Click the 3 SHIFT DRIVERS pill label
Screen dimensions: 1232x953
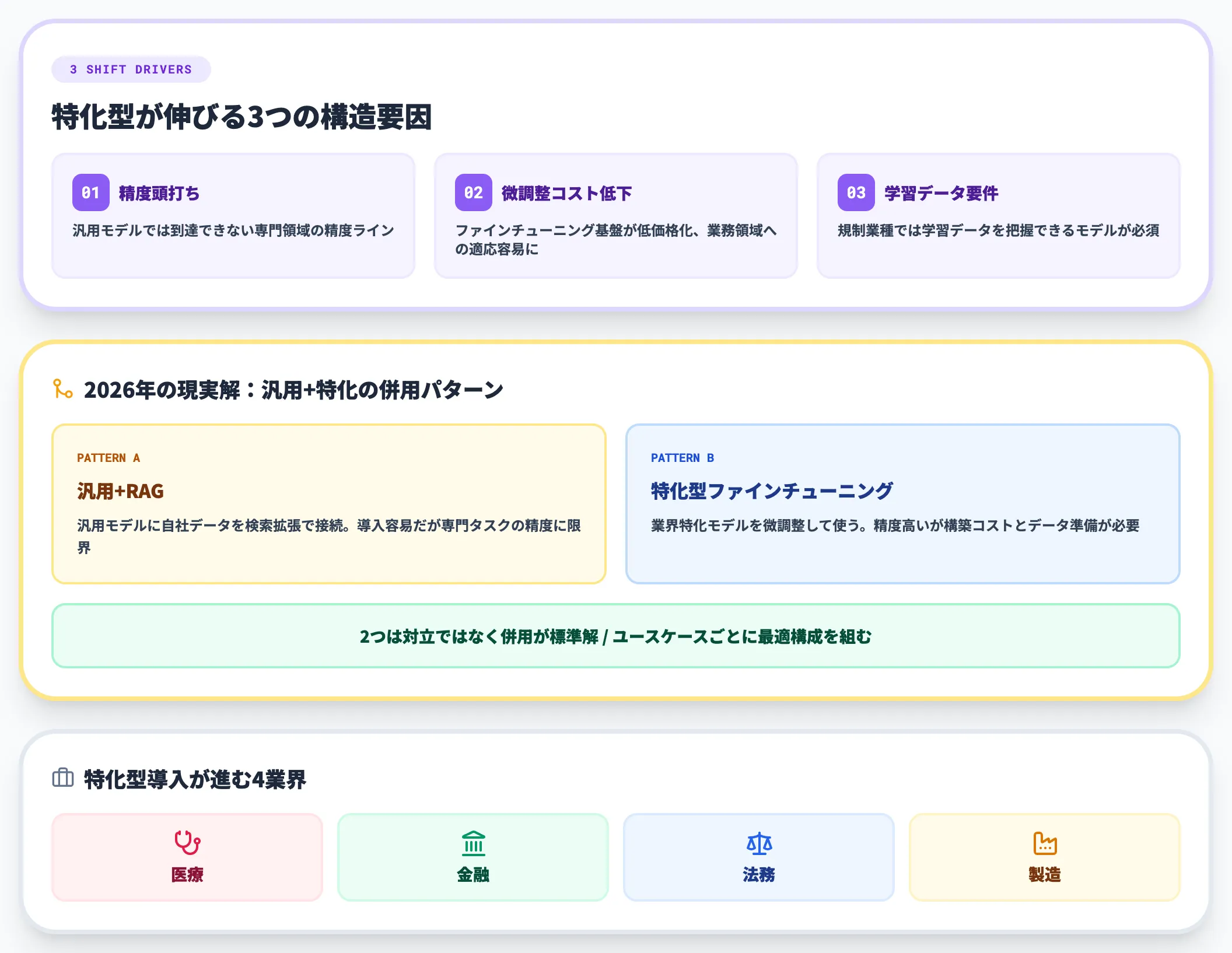131,69
